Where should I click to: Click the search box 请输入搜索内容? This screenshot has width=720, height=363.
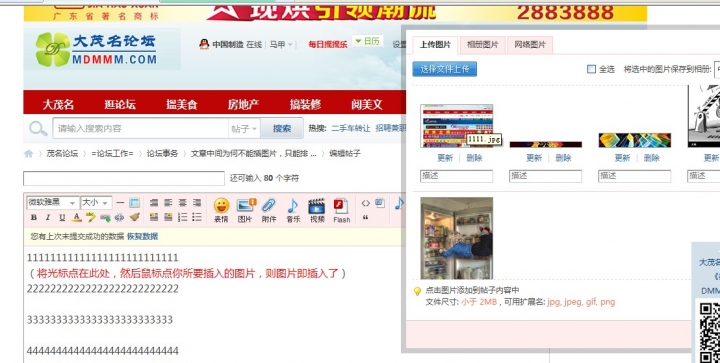coord(141,128)
